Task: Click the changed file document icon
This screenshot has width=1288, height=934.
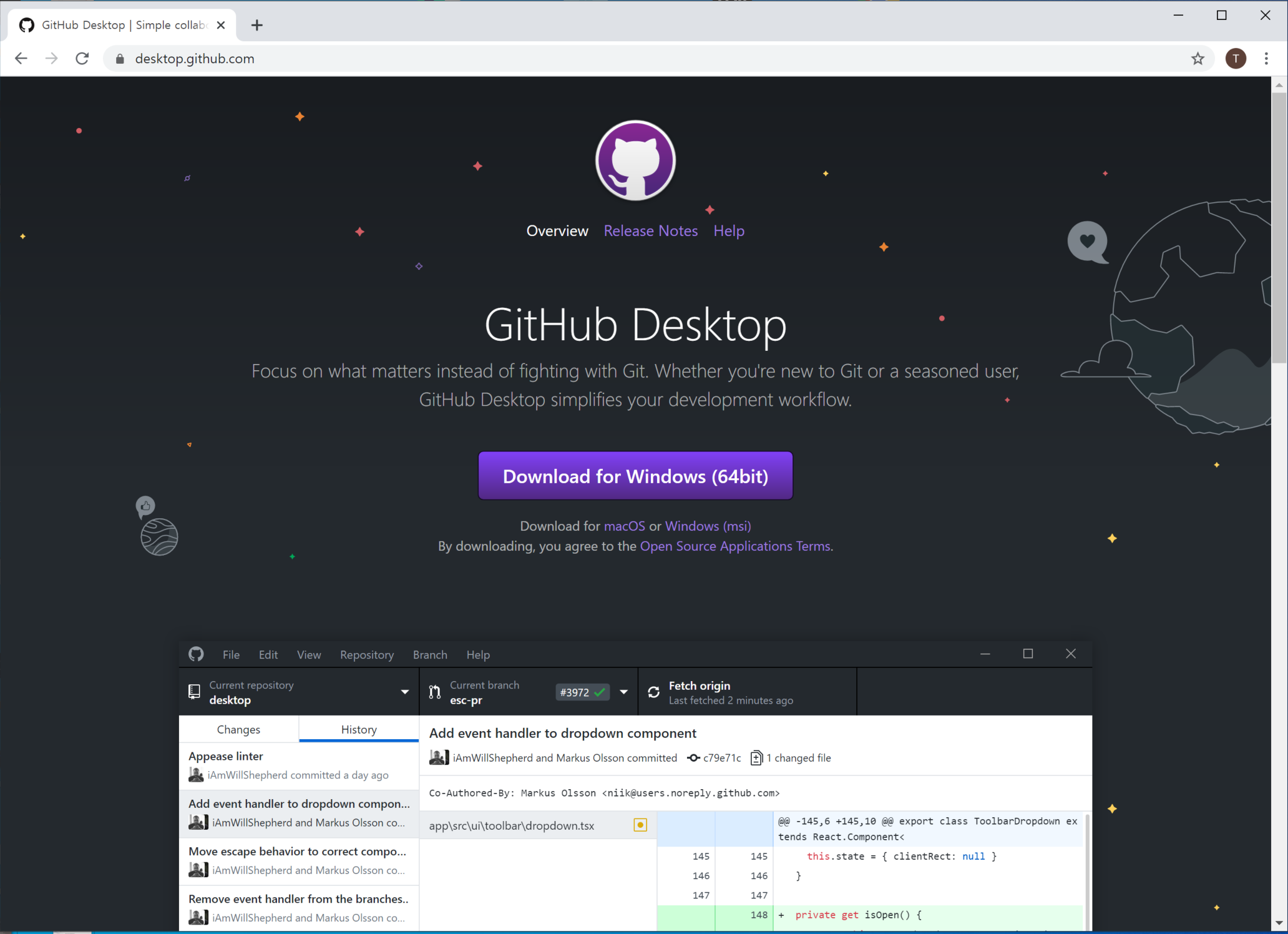Action: 756,758
